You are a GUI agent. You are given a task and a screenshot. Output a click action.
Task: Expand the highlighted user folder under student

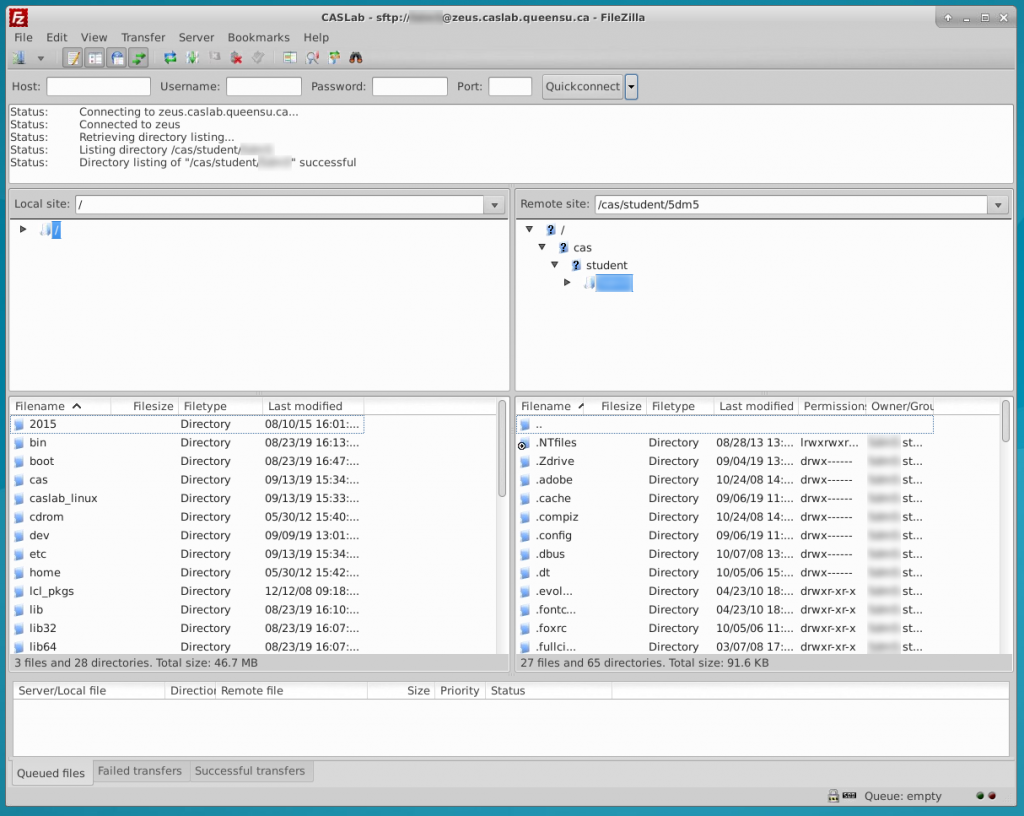[x=567, y=282]
